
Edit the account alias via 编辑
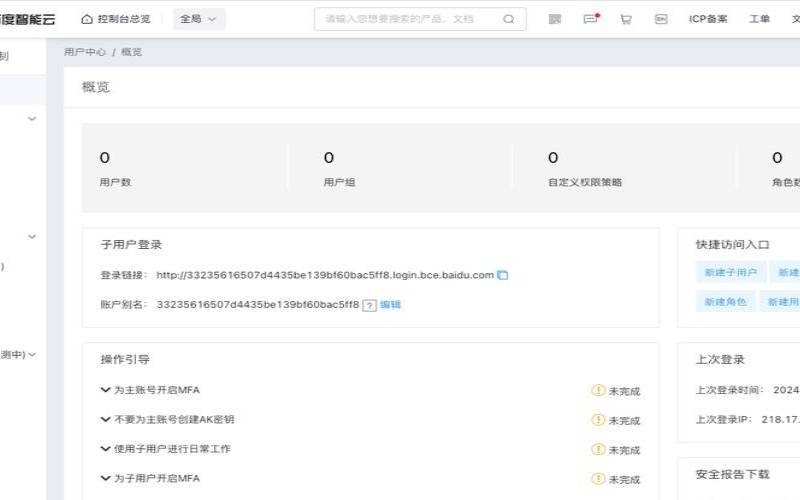390,305
